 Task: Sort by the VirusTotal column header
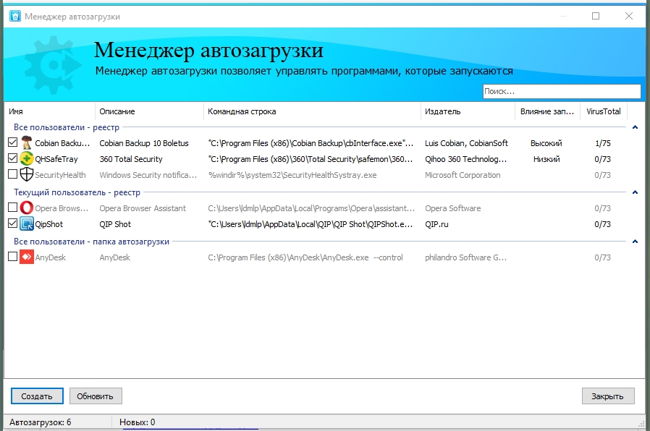coord(604,111)
